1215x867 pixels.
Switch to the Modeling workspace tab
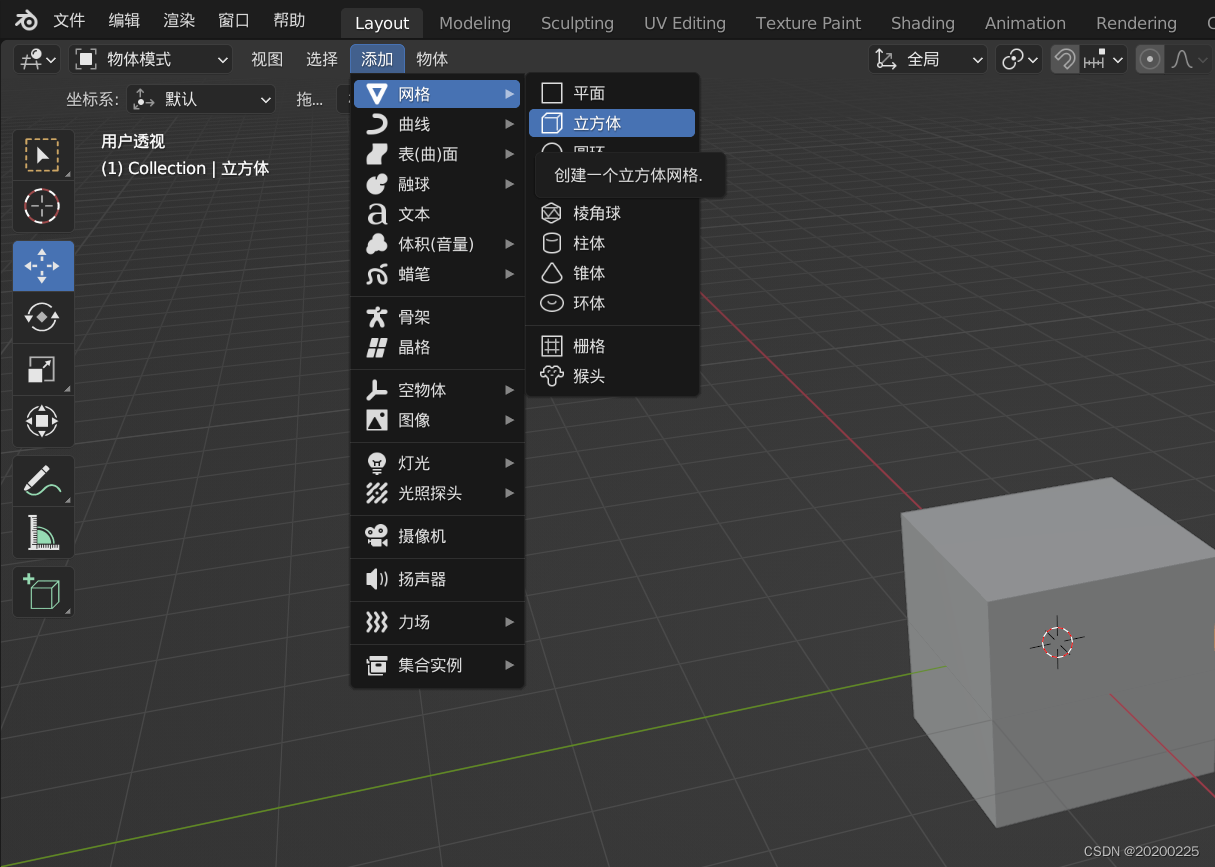tap(475, 23)
